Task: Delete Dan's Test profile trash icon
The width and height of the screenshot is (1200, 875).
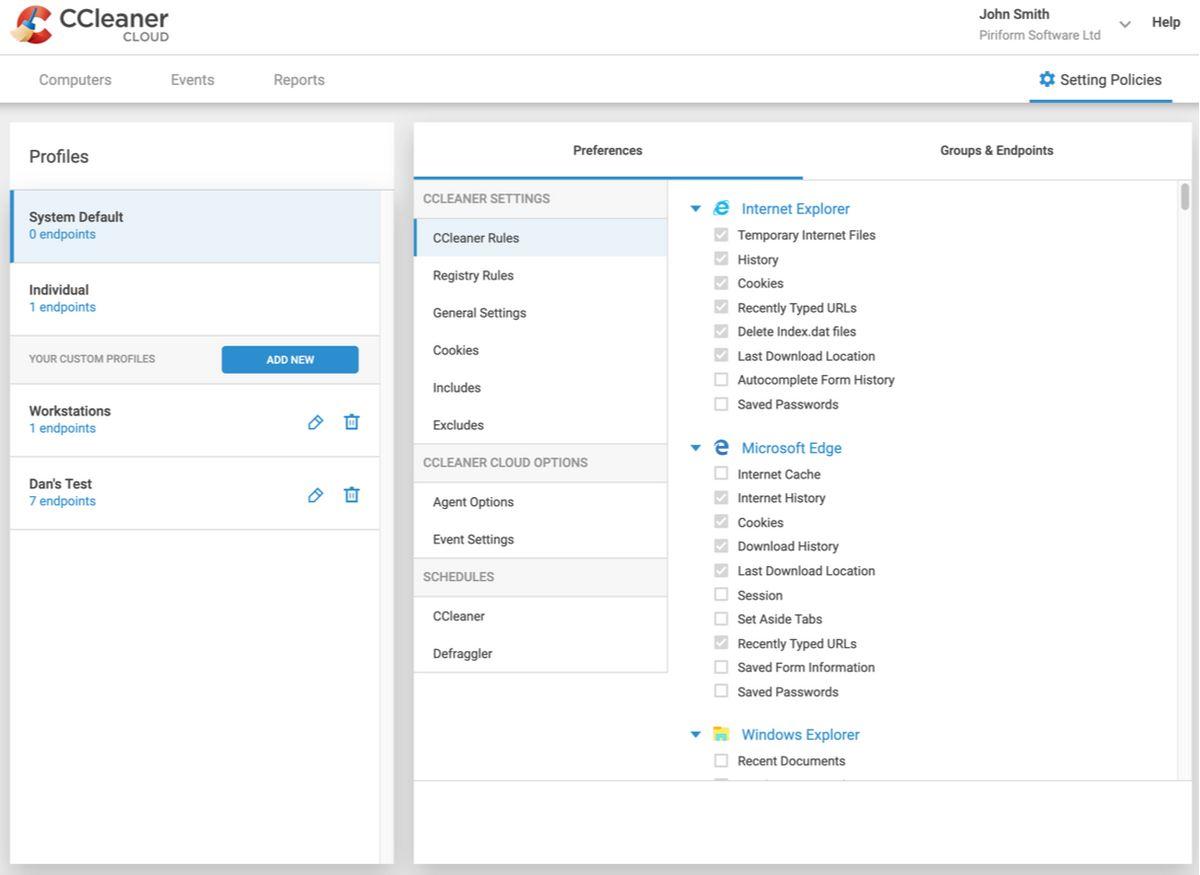Action: [x=351, y=495]
